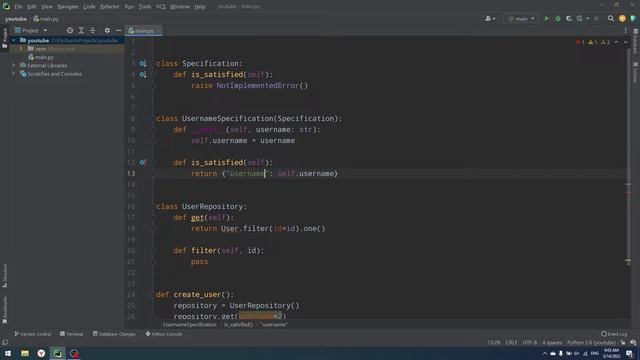Start debugging with the green bug icon
640x360 pixels.
pos(558,18)
